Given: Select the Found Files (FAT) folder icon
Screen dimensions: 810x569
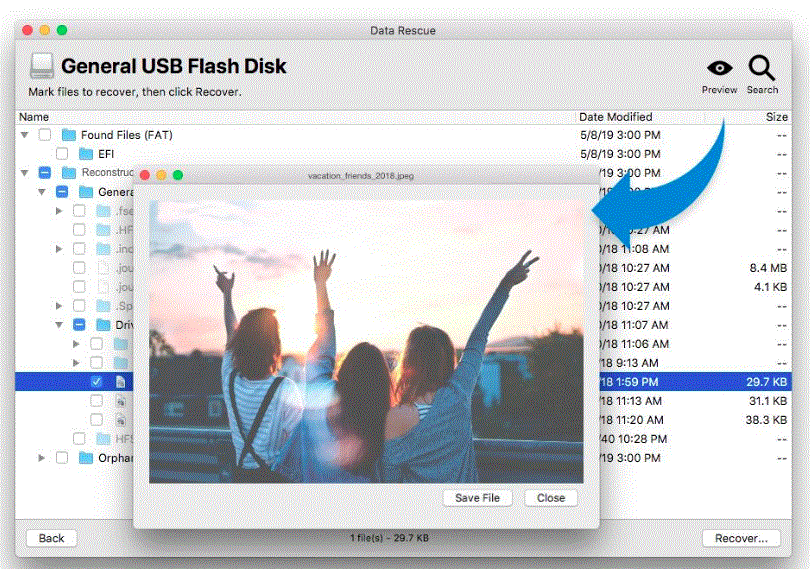Looking at the screenshot, I should tap(69, 135).
